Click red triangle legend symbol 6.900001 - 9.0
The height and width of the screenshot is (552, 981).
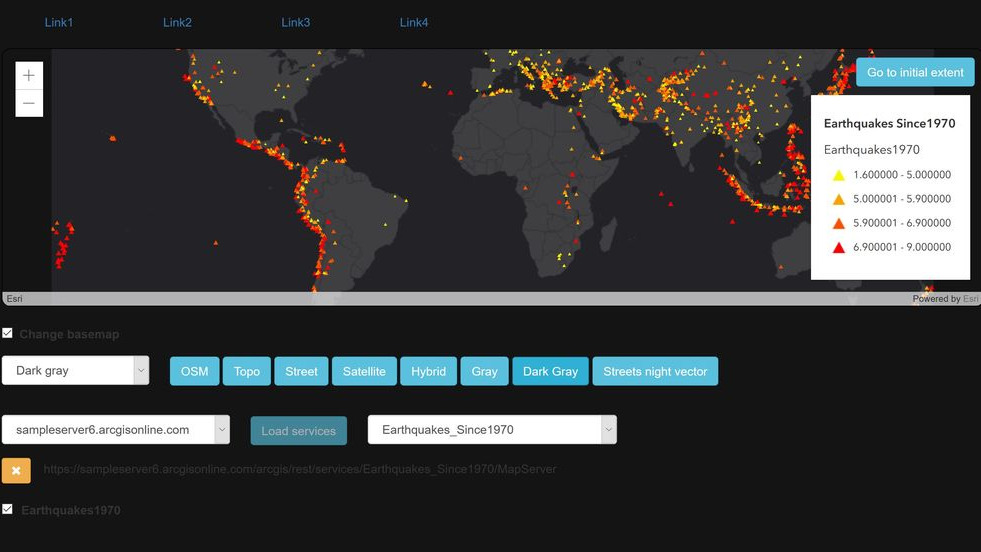point(838,247)
